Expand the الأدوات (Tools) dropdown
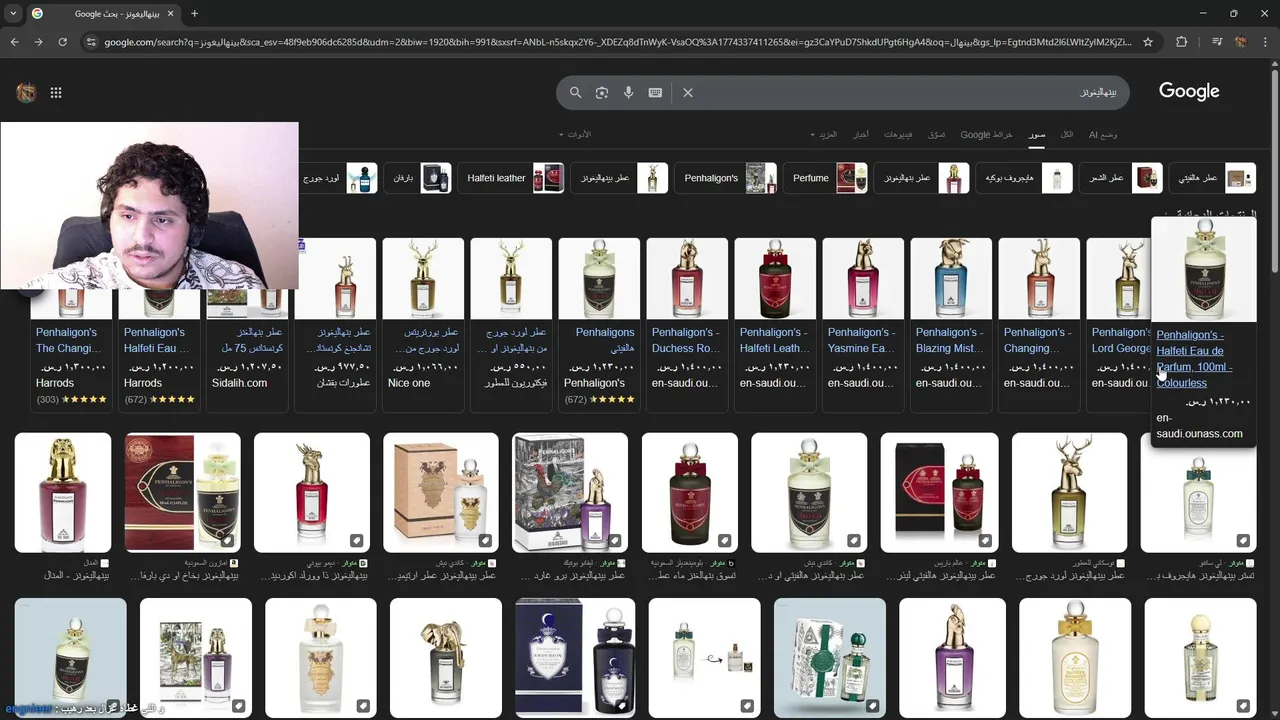Screen dimensions: 1280x720 [x=576, y=134]
